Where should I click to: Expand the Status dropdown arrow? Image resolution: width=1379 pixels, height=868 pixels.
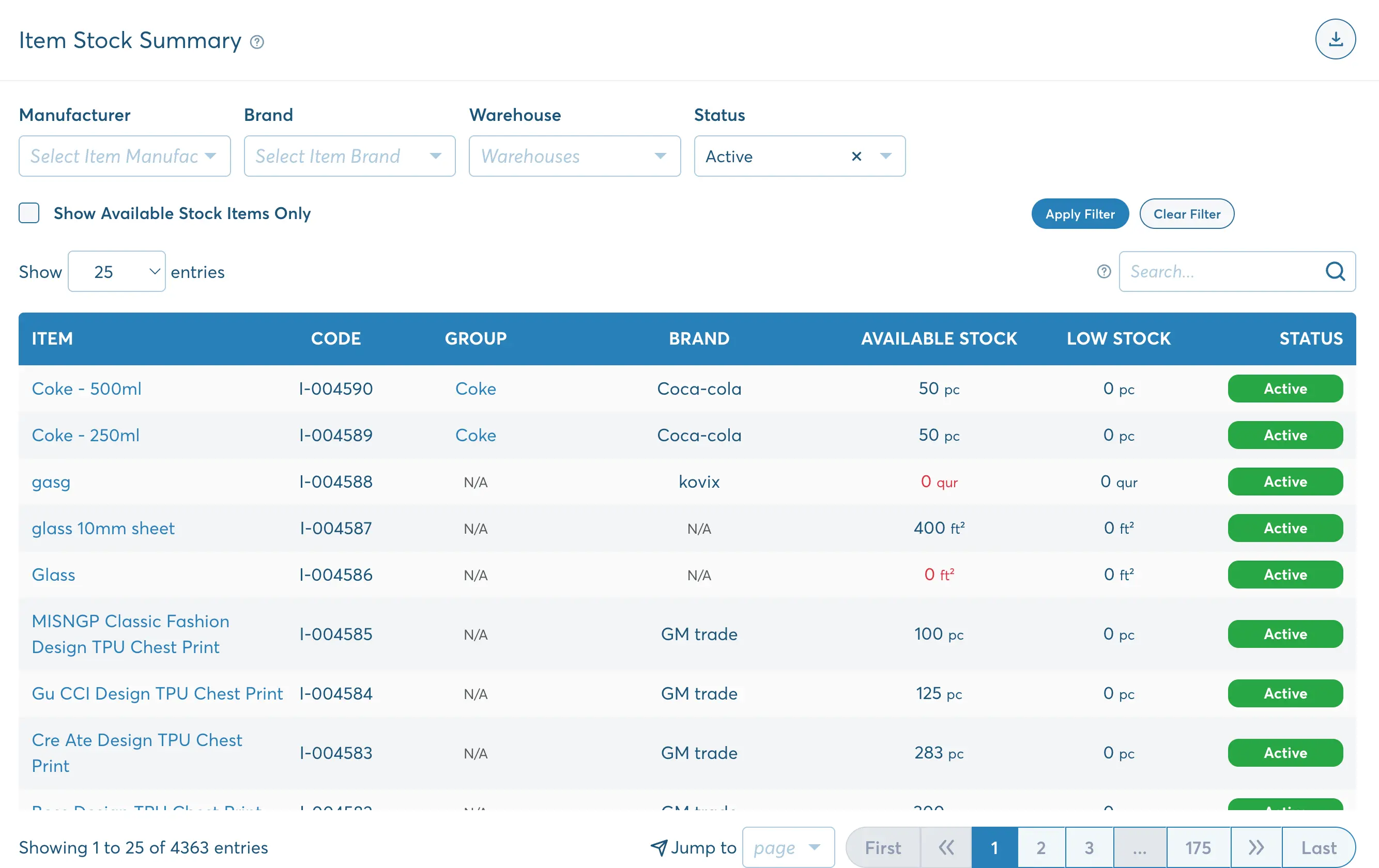[x=885, y=156]
